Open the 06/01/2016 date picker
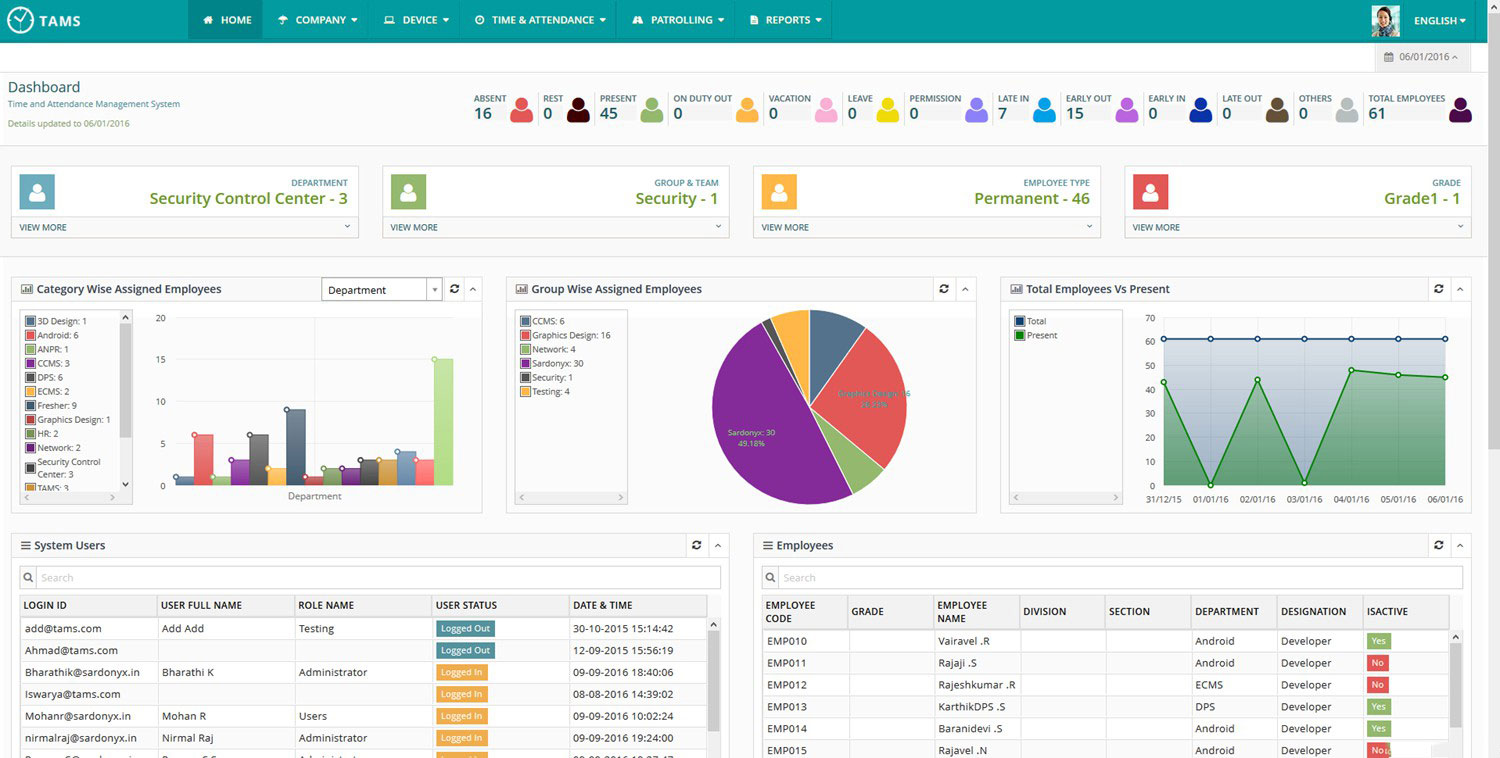The image size is (1500, 758). tap(1422, 57)
